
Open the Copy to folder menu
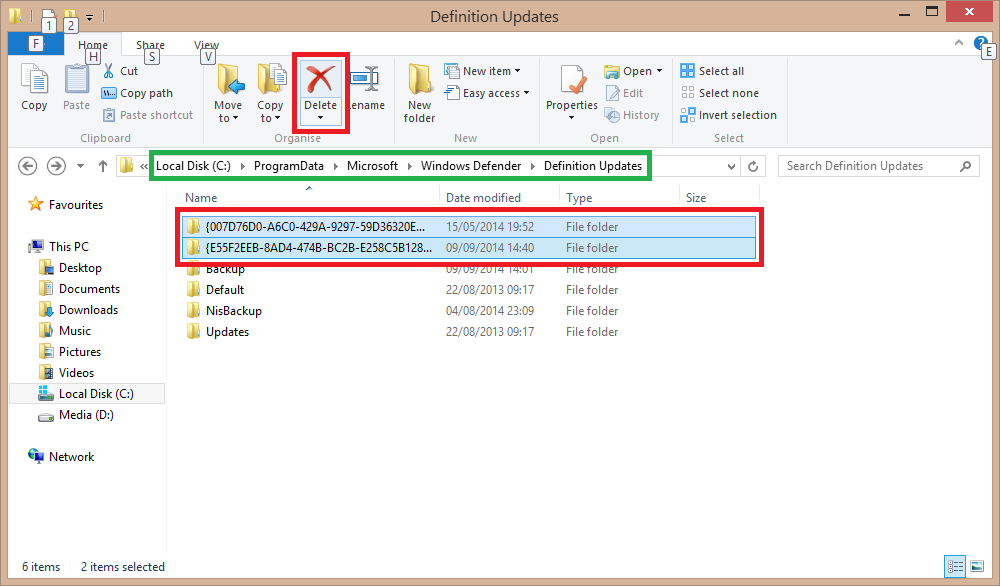(x=270, y=93)
